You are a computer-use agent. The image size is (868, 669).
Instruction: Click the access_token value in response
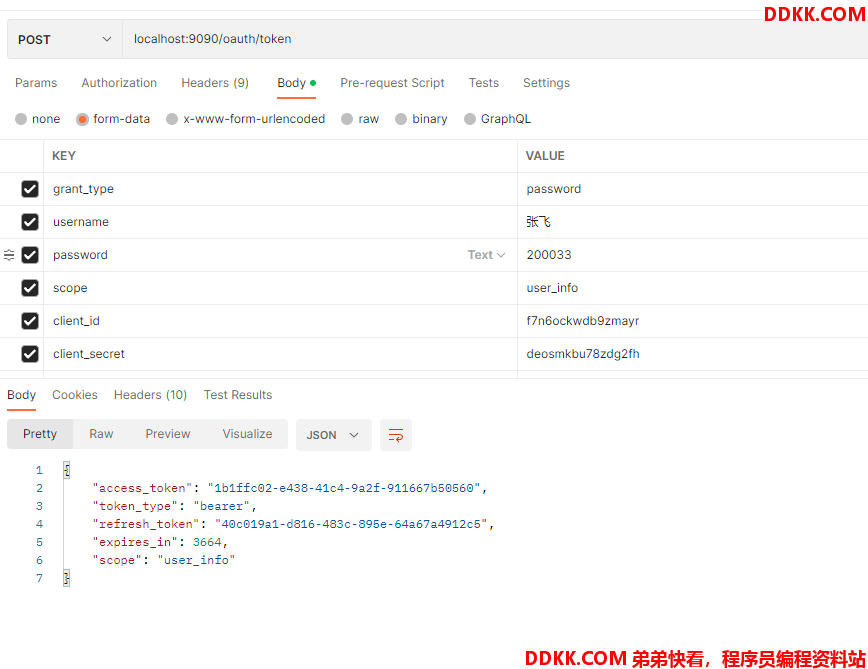click(344, 489)
